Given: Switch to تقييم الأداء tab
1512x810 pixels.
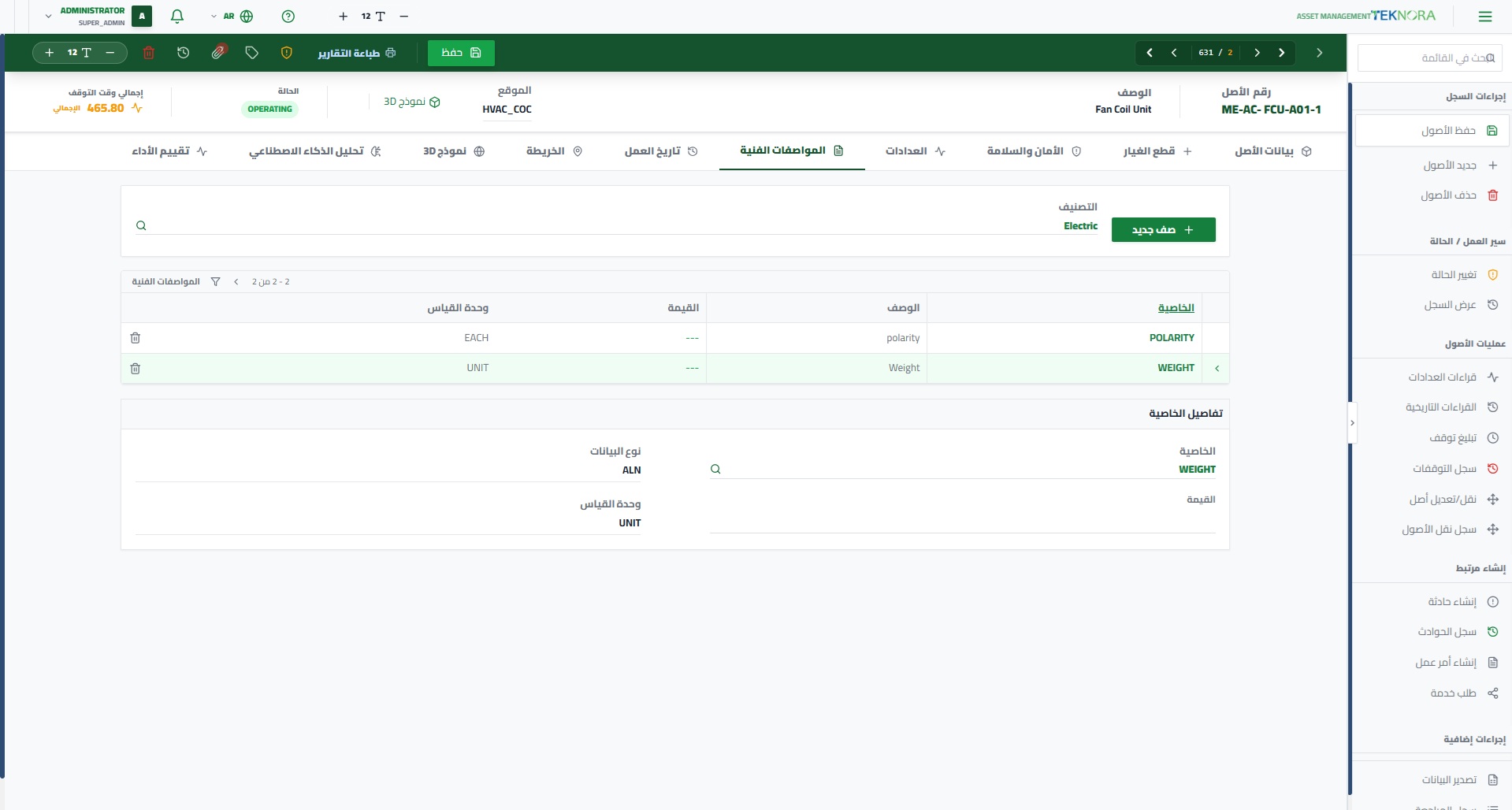Looking at the screenshot, I should pyautogui.click(x=169, y=151).
